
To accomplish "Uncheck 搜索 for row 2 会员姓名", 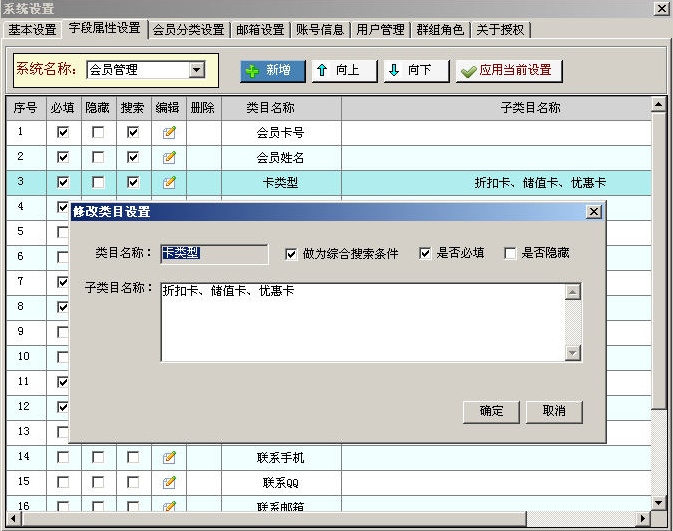I will point(133,157).
